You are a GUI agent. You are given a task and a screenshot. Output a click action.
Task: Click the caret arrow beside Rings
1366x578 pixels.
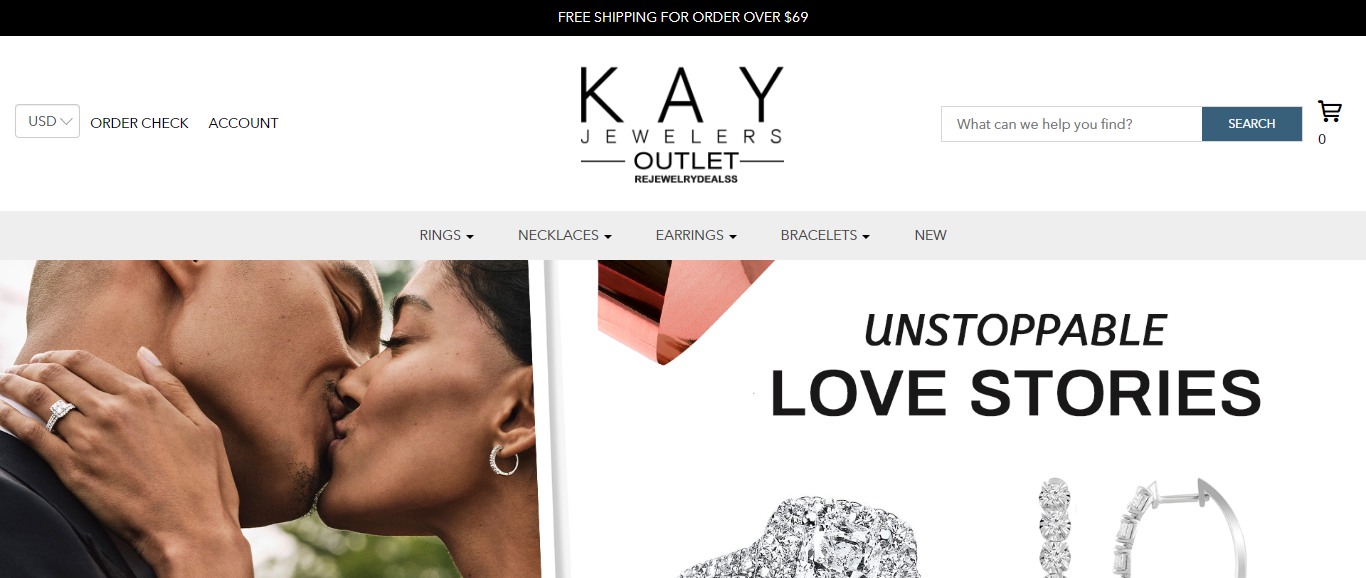(469, 237)
